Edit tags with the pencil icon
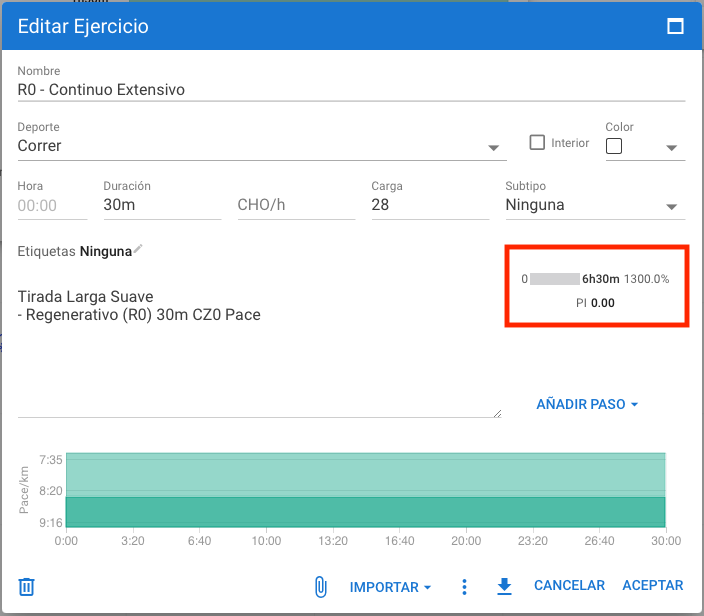Viewport: 704px width, 616px height. pos(139,249)
